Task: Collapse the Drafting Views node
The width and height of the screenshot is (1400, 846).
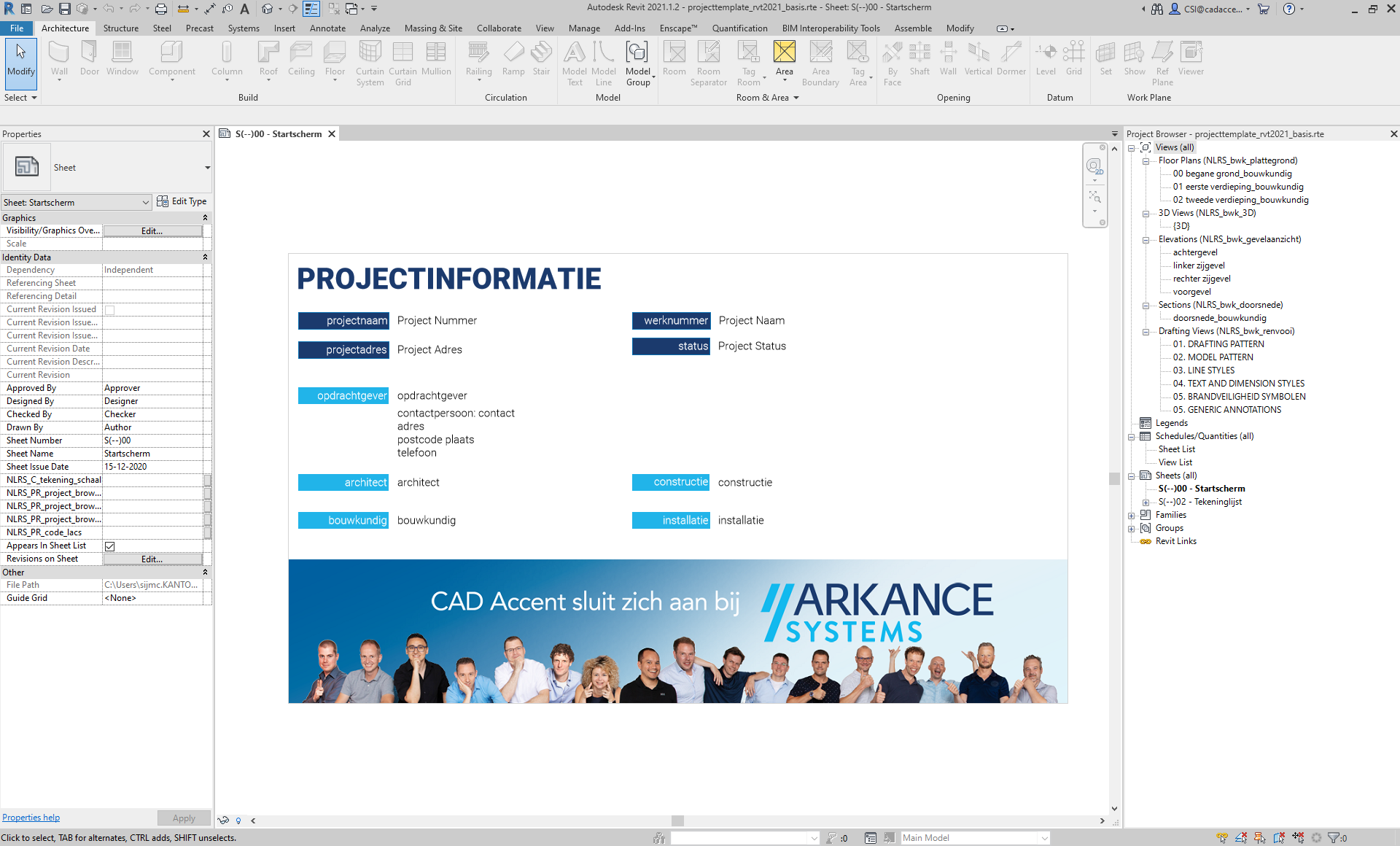Action: [x=1146, y=332]
